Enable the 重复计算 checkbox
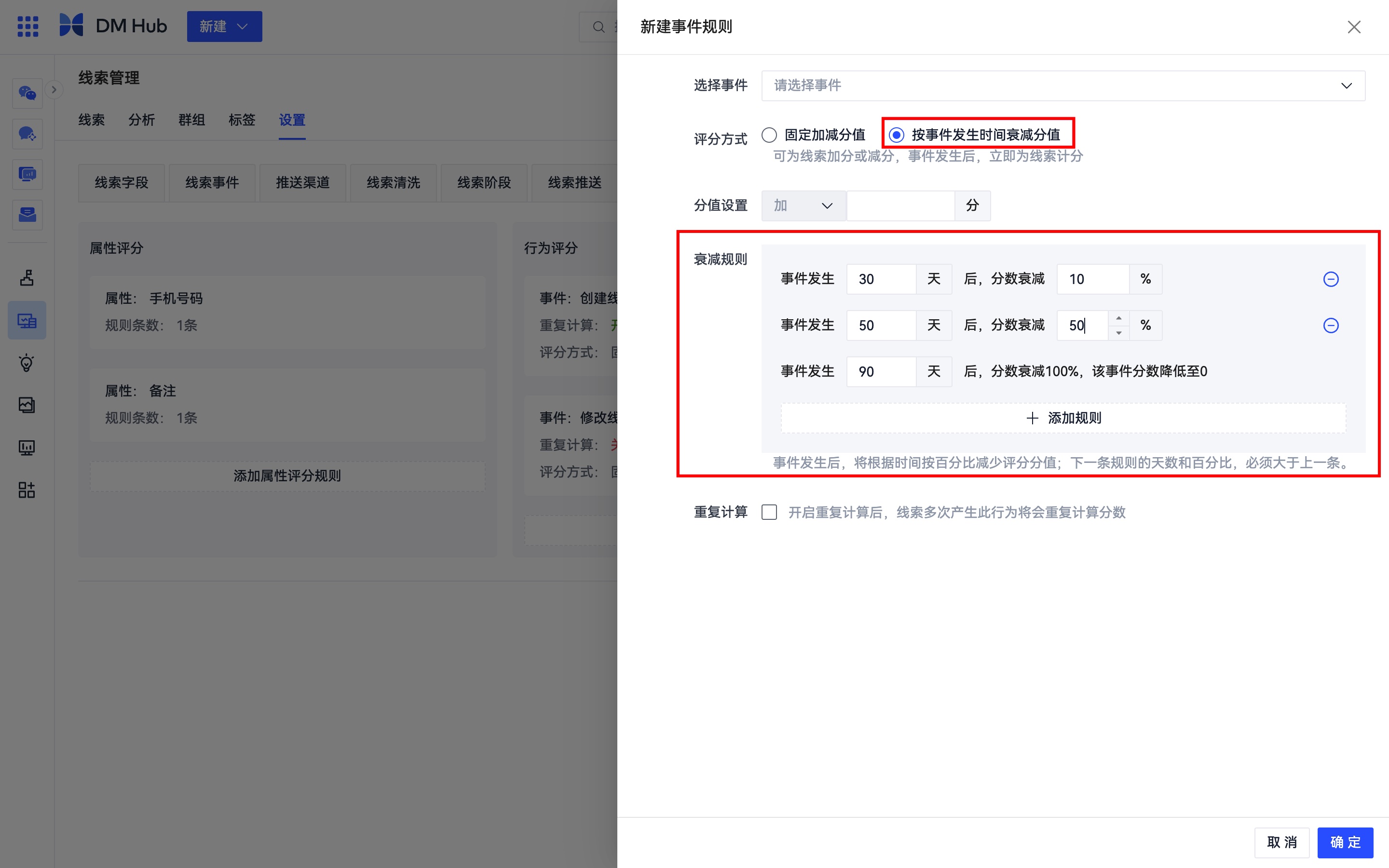The height and width of the screenshot is (868, 1389). click(769, 512)
